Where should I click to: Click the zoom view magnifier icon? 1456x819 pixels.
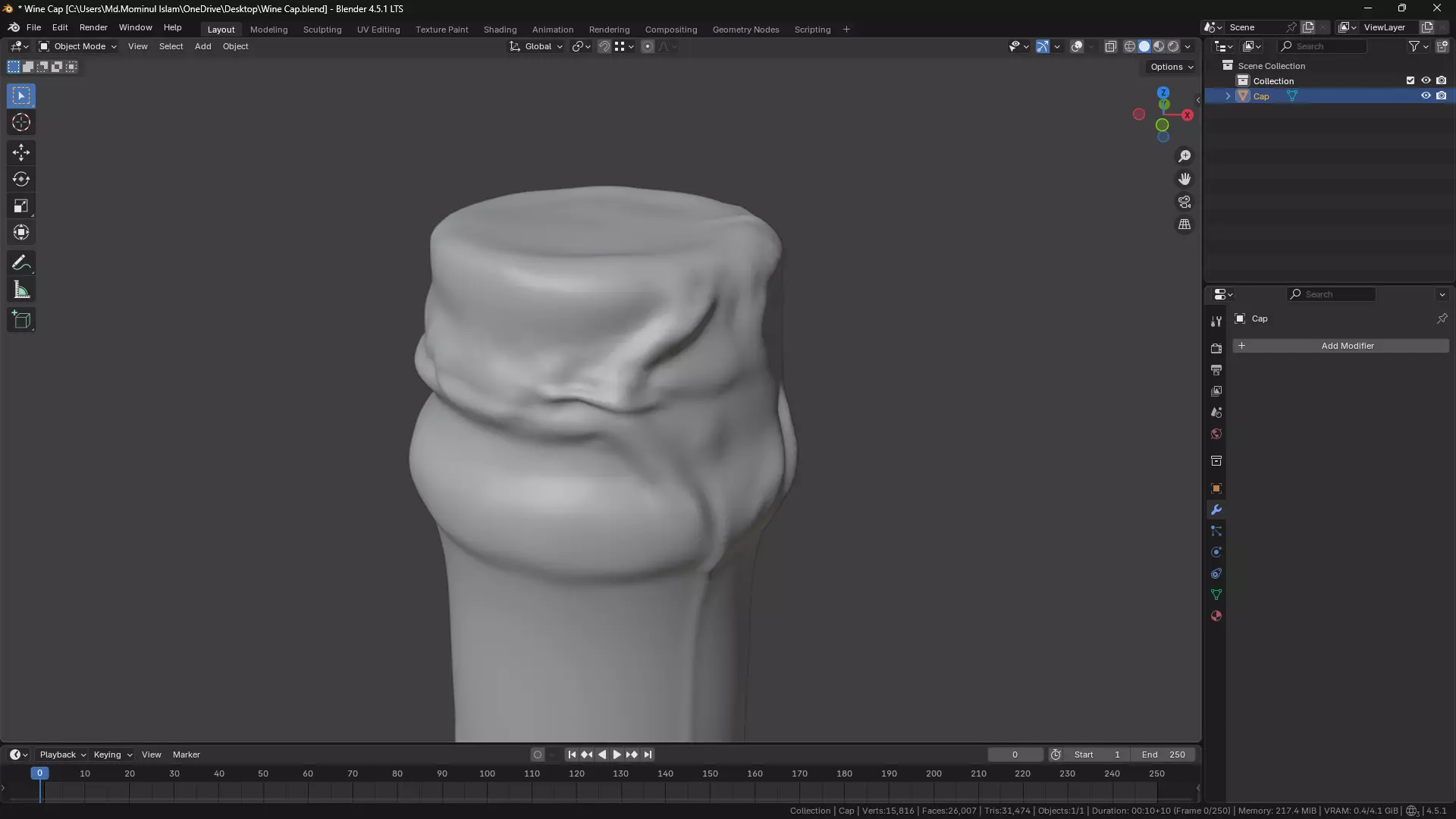[x=1185, y=156]
